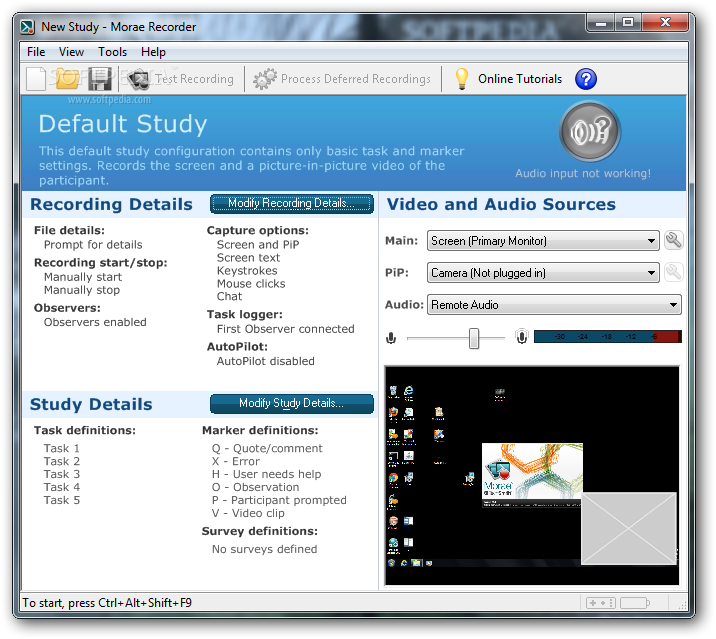Click 'Audio input not working!' message

pos(583,174)
